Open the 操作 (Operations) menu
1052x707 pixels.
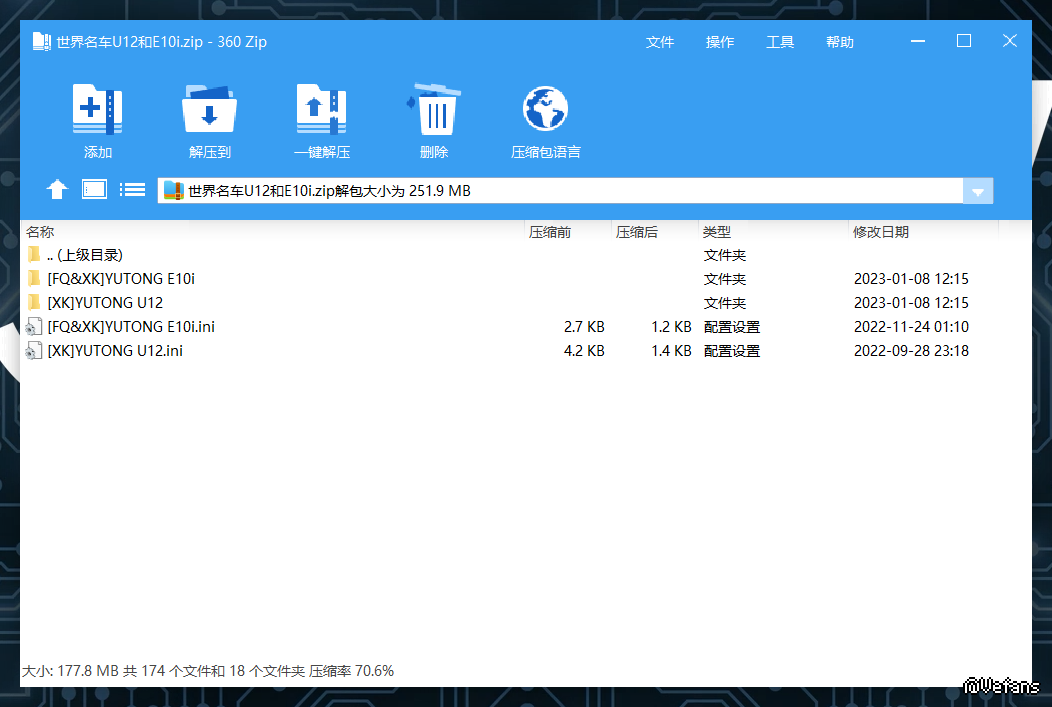pos(720,42)
